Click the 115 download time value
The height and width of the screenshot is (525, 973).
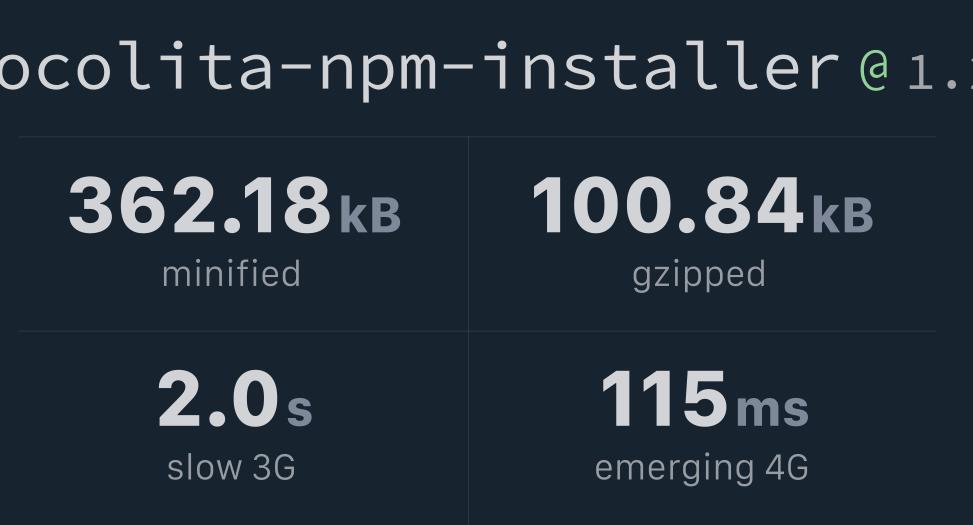[x=664, y=399]
